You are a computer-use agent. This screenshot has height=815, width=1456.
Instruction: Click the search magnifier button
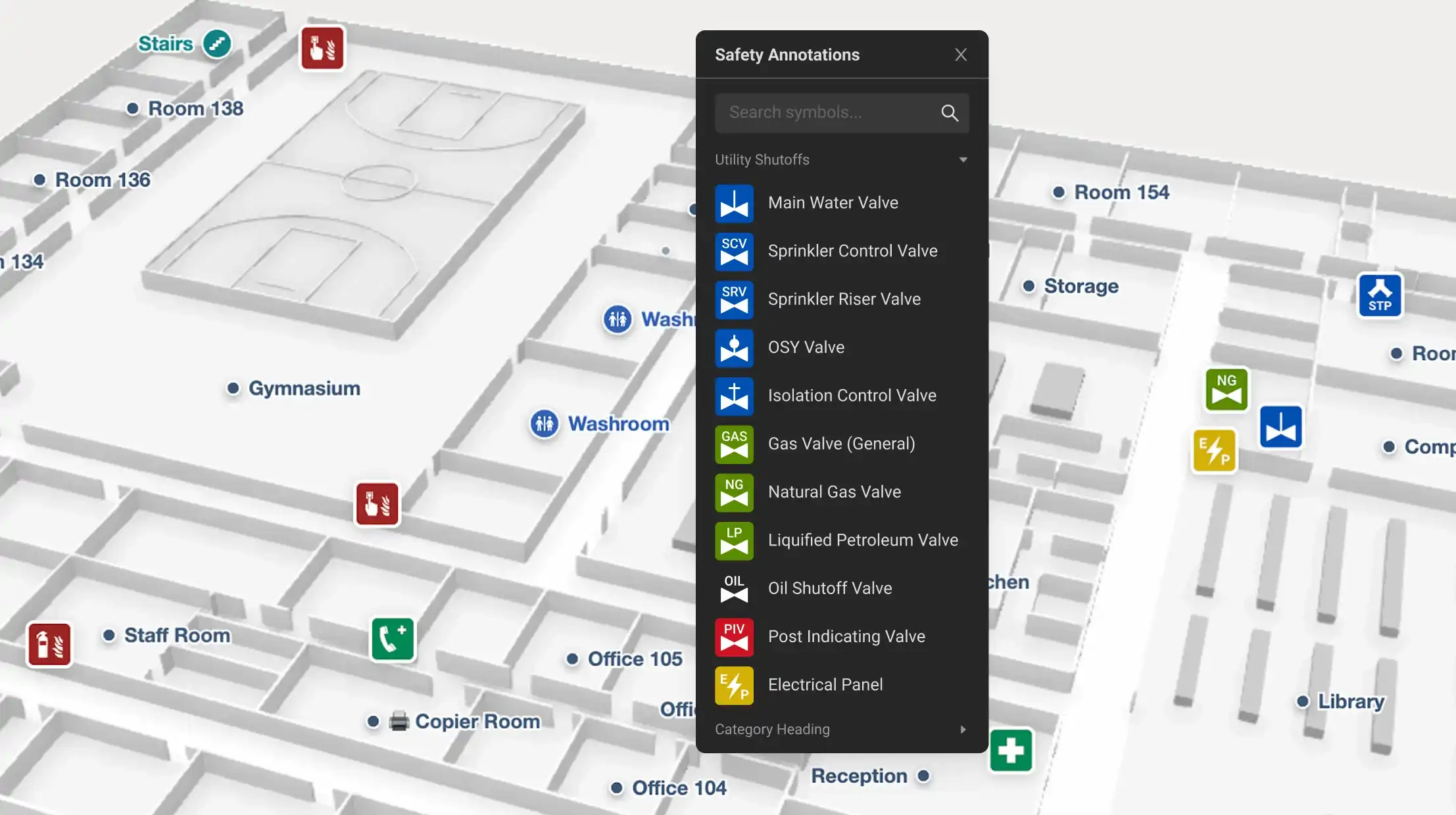tap(949, 112)
